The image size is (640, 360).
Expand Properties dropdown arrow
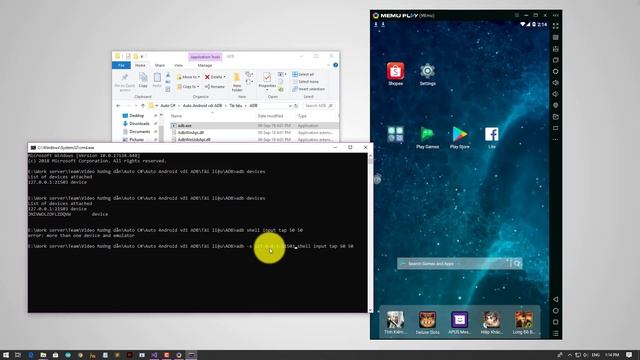click(x=267, y=90)
